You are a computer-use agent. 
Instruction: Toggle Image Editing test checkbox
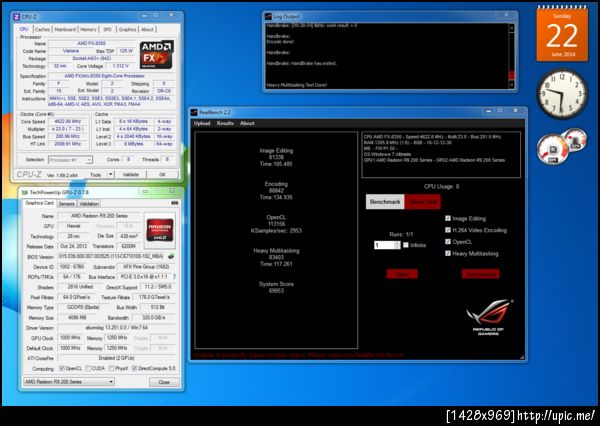coord(448,218)
